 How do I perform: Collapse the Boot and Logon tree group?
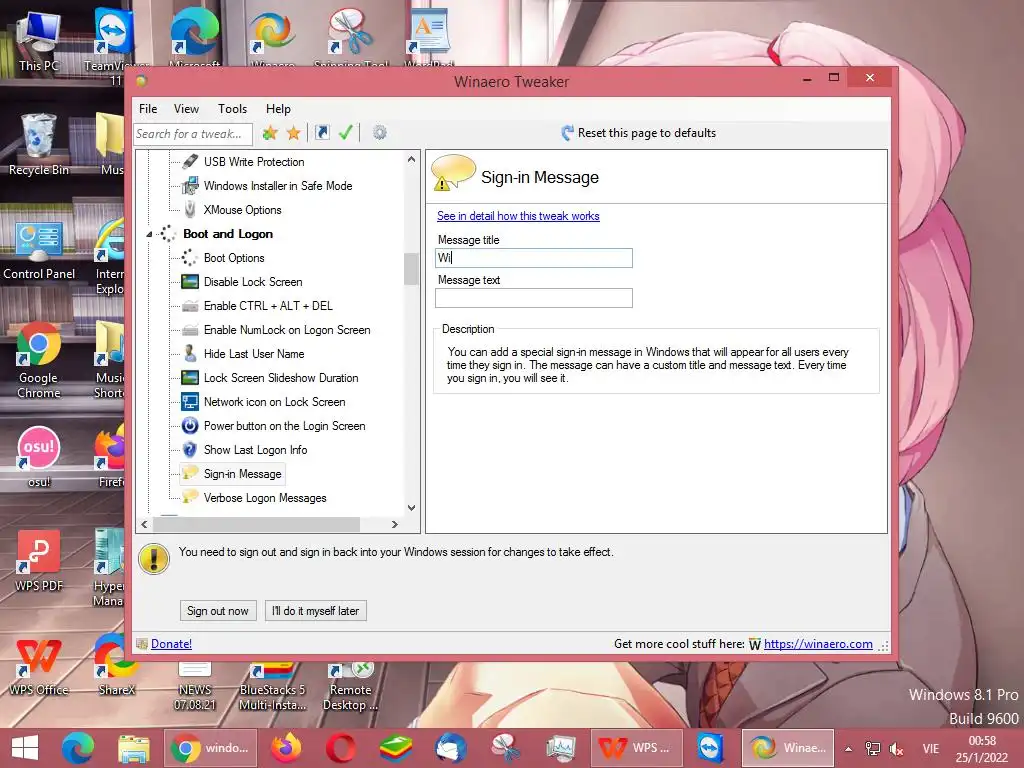tap(149, 234)
